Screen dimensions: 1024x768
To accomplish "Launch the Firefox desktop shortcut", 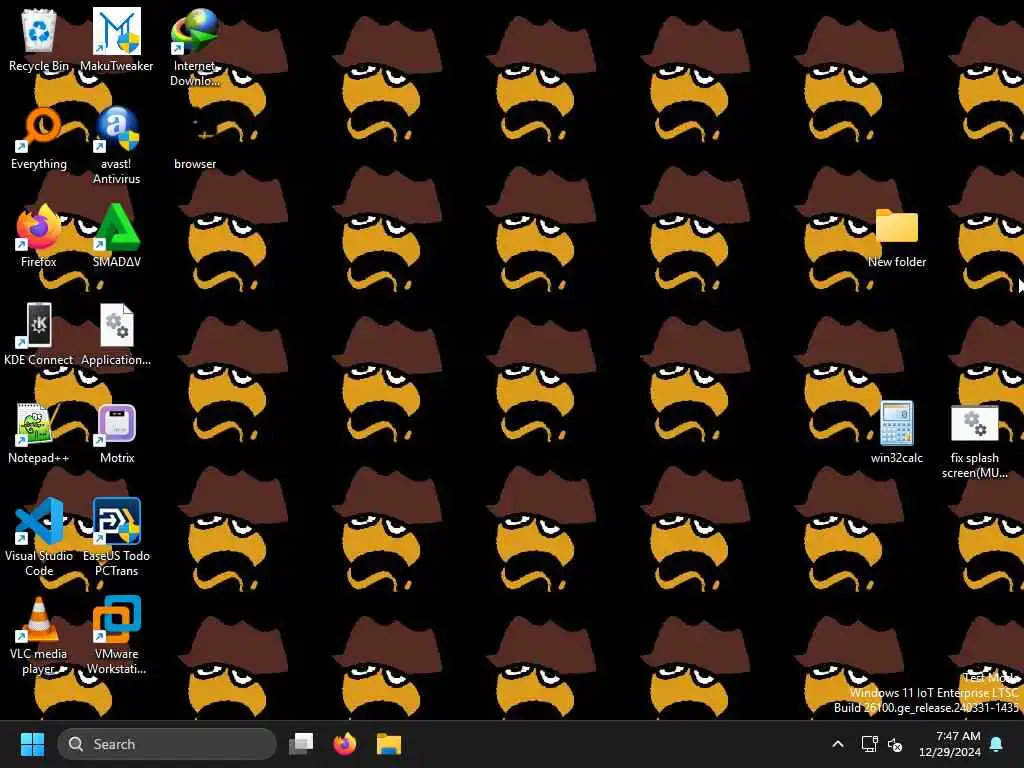I will tap(39, 236).
